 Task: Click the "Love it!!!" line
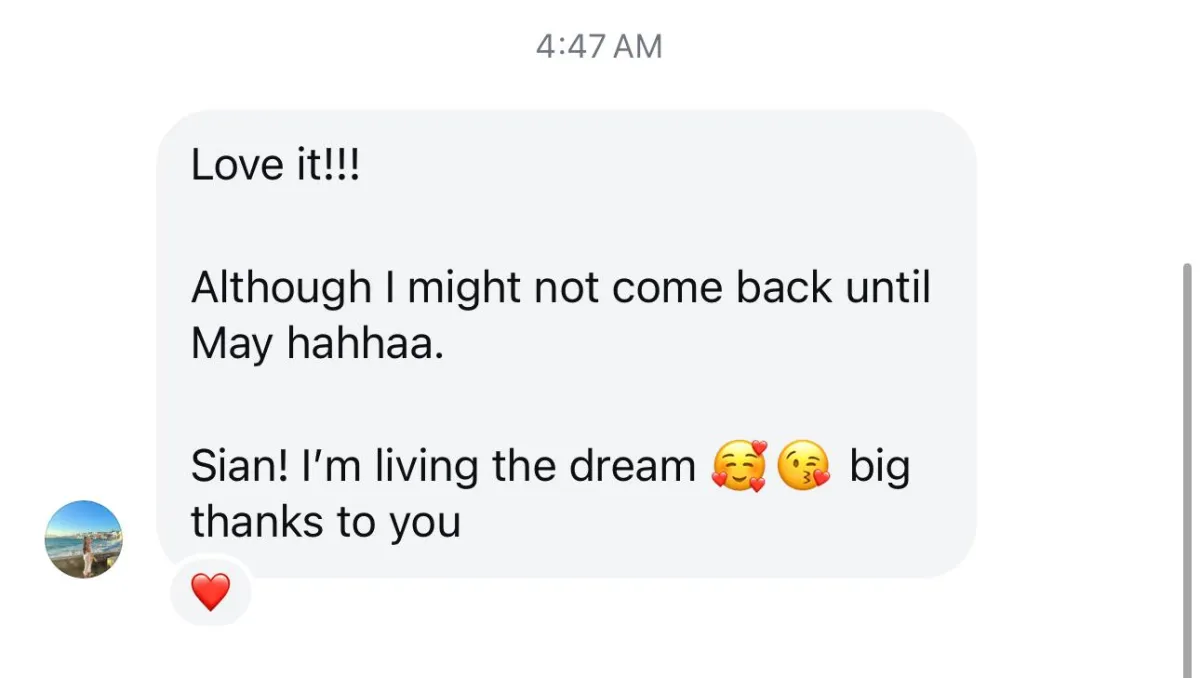tap(274, 165)
